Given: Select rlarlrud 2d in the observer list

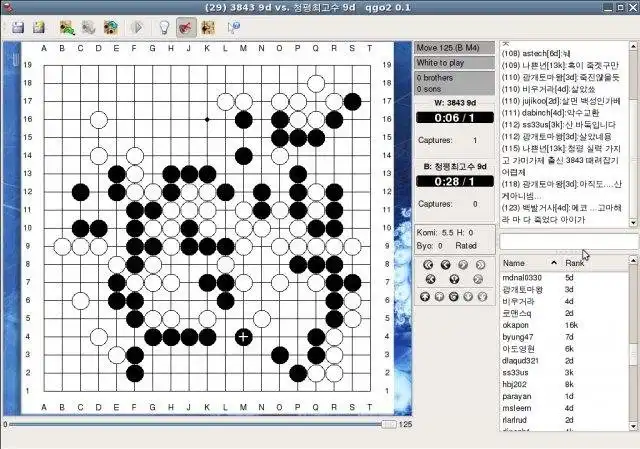Looking at the screenshot, I should [x=564, y=420].
